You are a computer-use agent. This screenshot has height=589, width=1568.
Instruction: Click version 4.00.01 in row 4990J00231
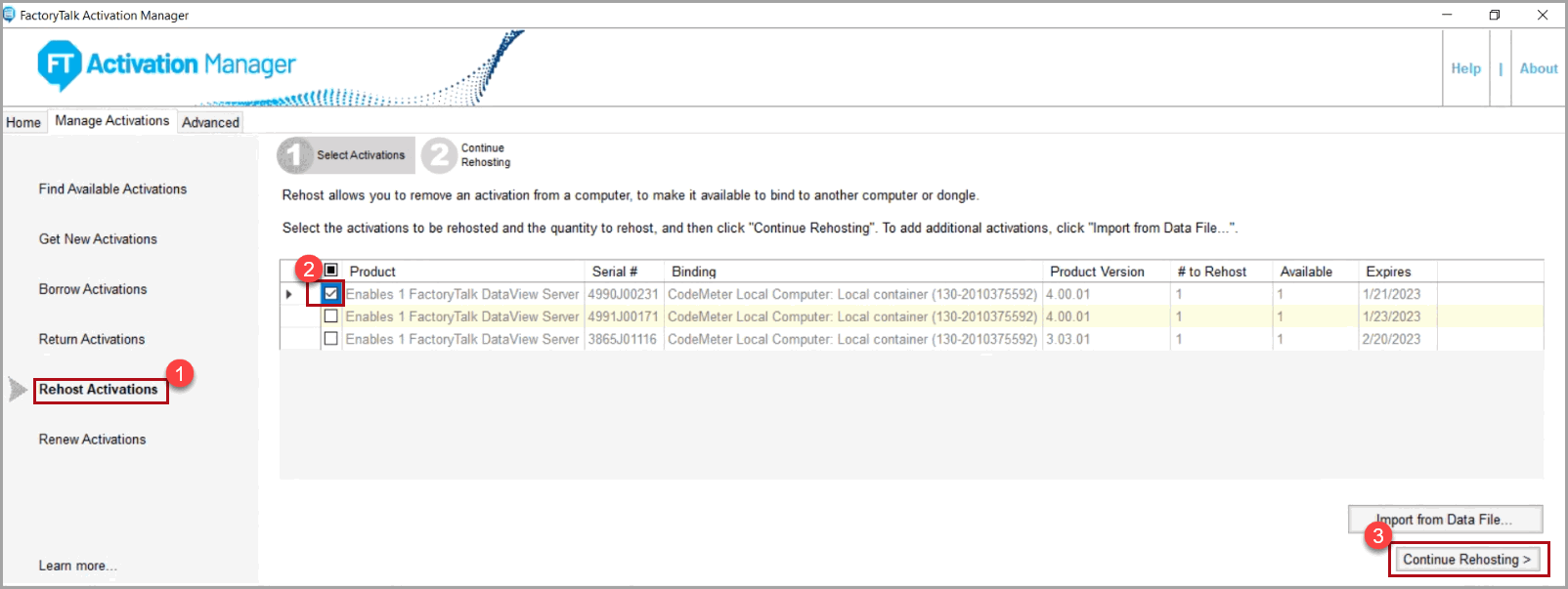1107,294
